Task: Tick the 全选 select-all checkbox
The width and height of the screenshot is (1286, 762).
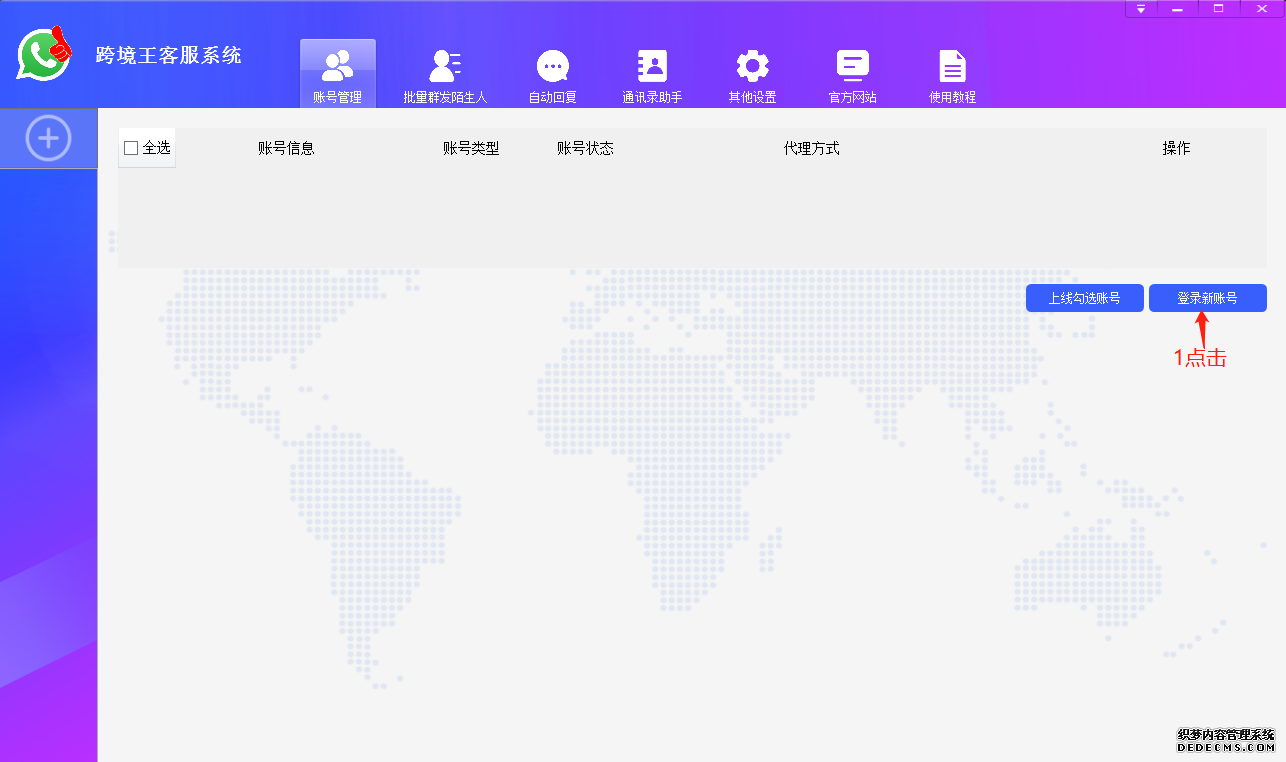Action: [x=131, y=148]
